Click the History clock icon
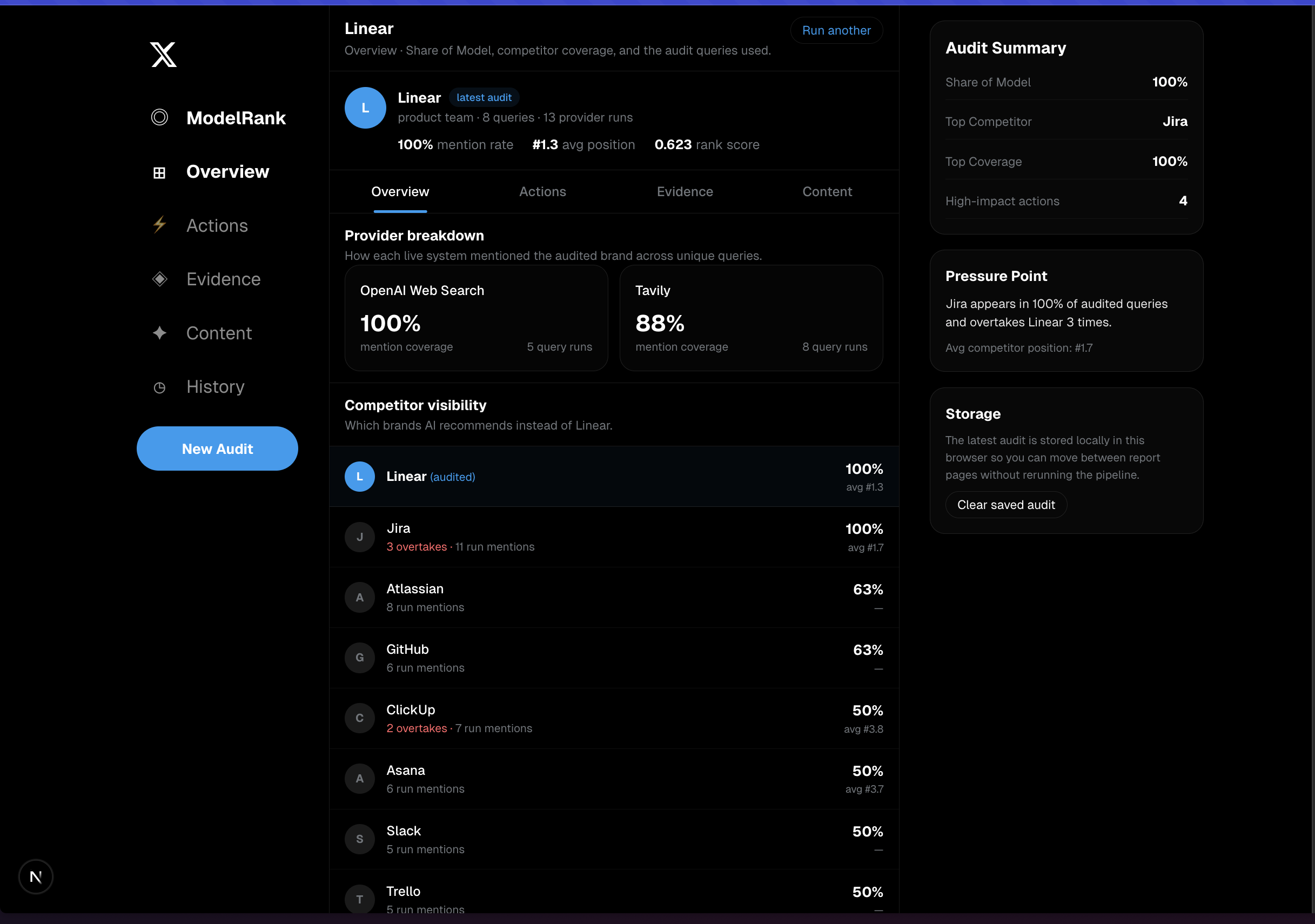The width and height of the screenshot is (1315, 924). tap(159, 388)
